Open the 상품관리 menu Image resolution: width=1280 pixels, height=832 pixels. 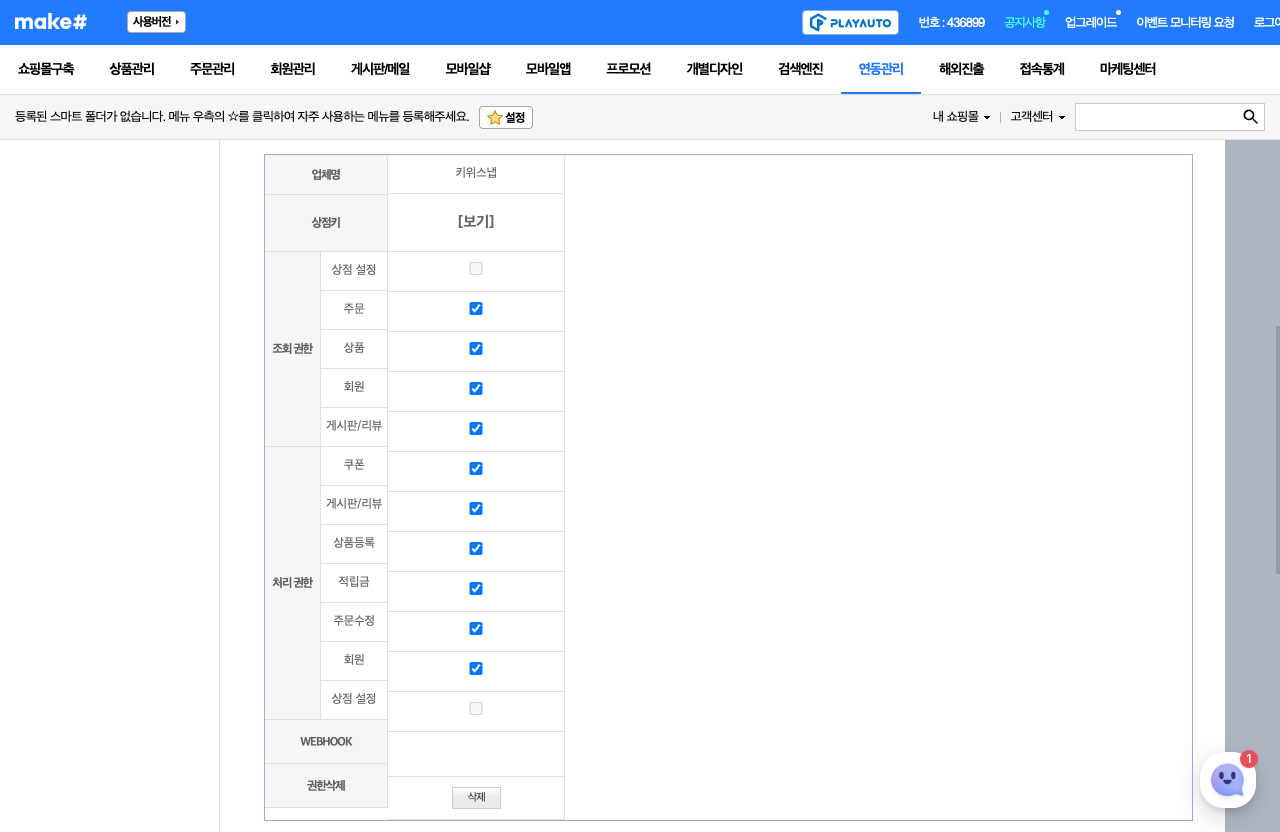click(x=132, y=69)
